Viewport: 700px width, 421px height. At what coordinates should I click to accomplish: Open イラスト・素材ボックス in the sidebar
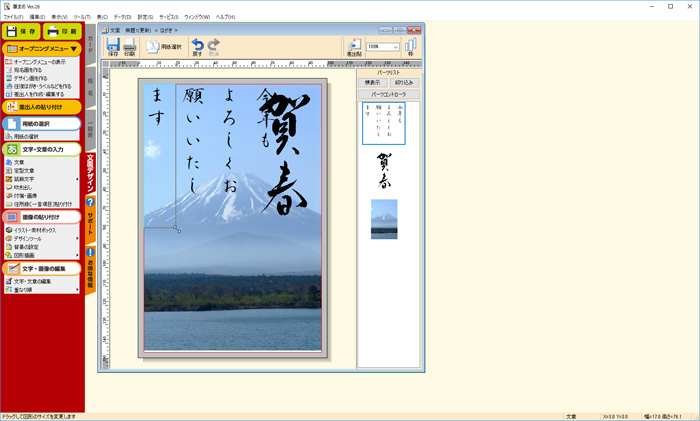point(40,230)
